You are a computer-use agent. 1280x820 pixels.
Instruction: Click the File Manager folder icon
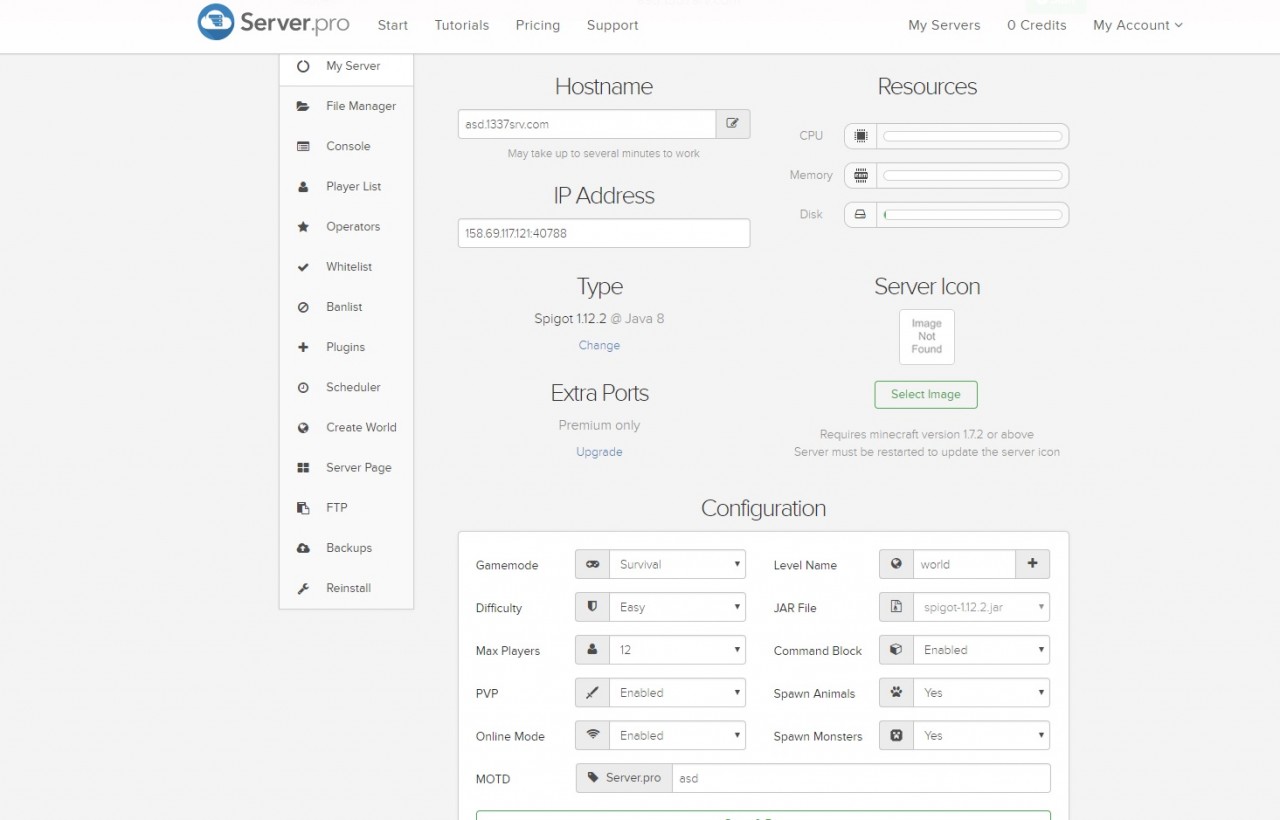[x=303, y=106]
